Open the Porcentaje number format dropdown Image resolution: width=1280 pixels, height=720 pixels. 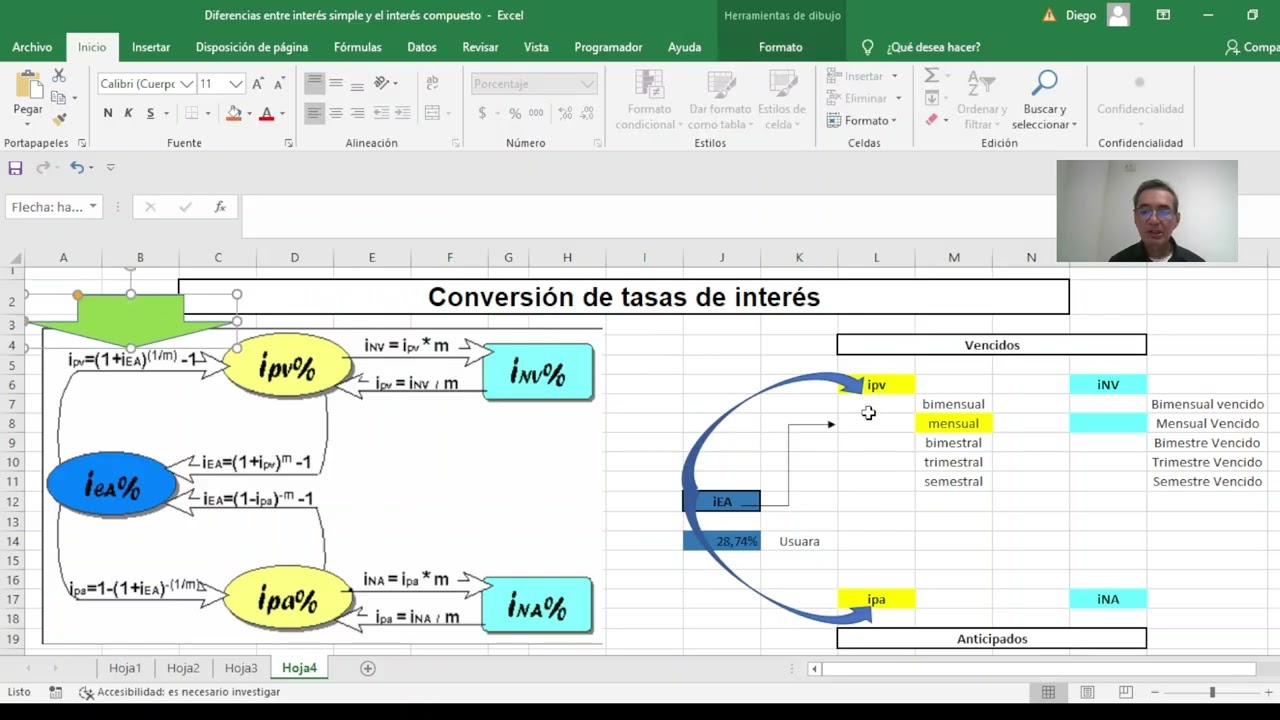coord(587,84)
